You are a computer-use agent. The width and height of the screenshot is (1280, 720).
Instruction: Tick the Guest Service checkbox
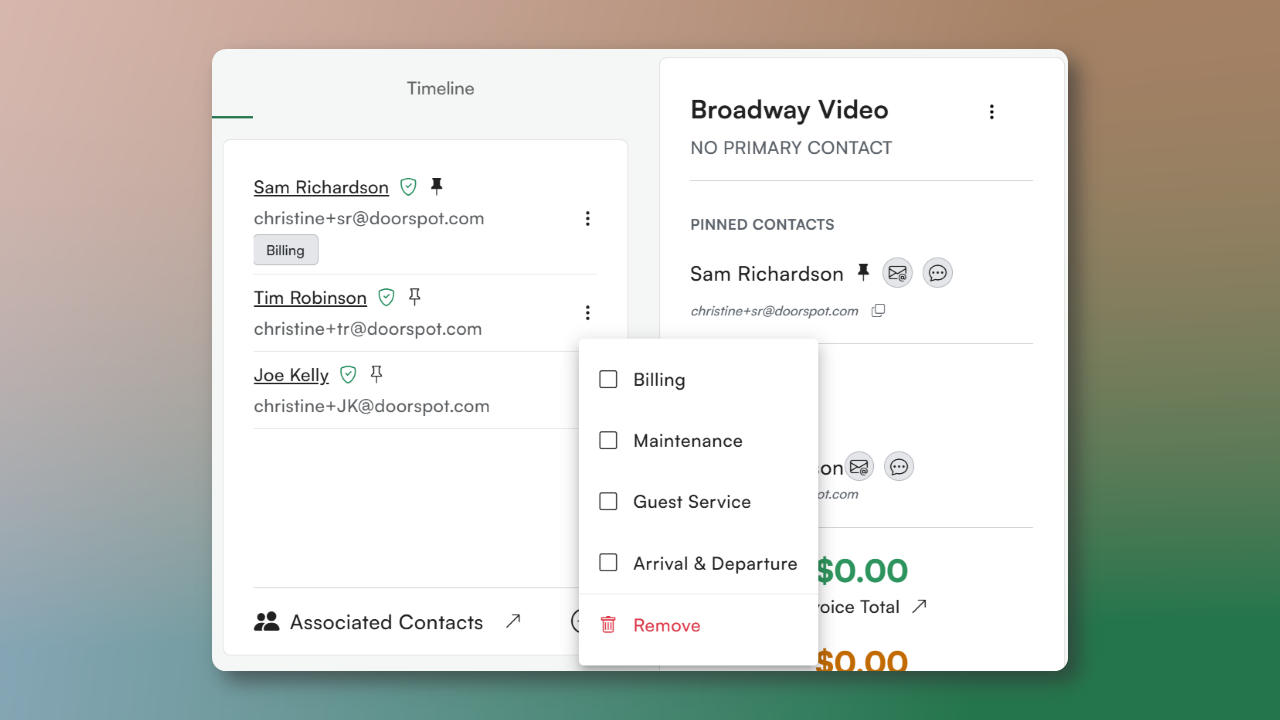point(608,502)
